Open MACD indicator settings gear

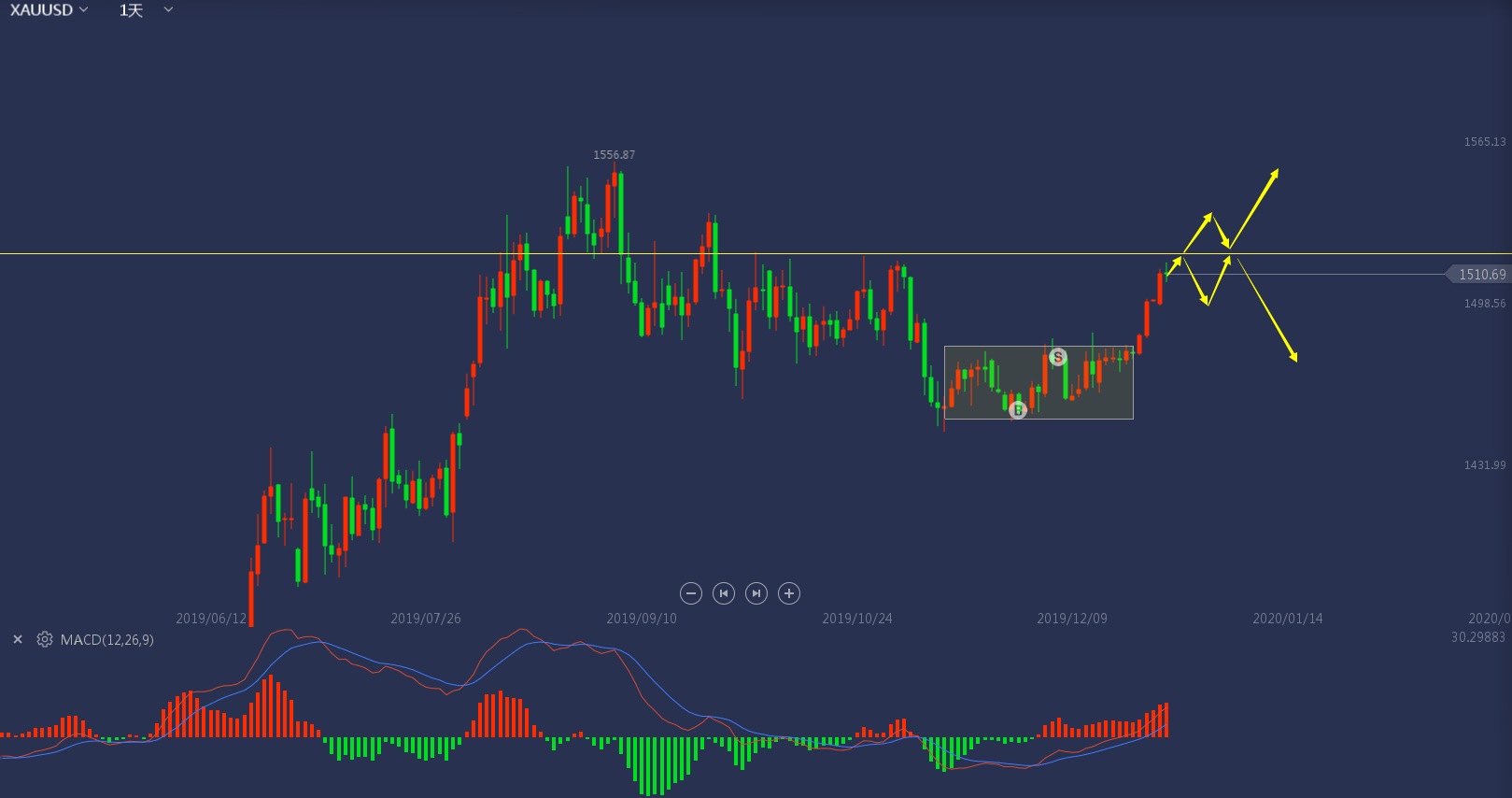(45, 640)
